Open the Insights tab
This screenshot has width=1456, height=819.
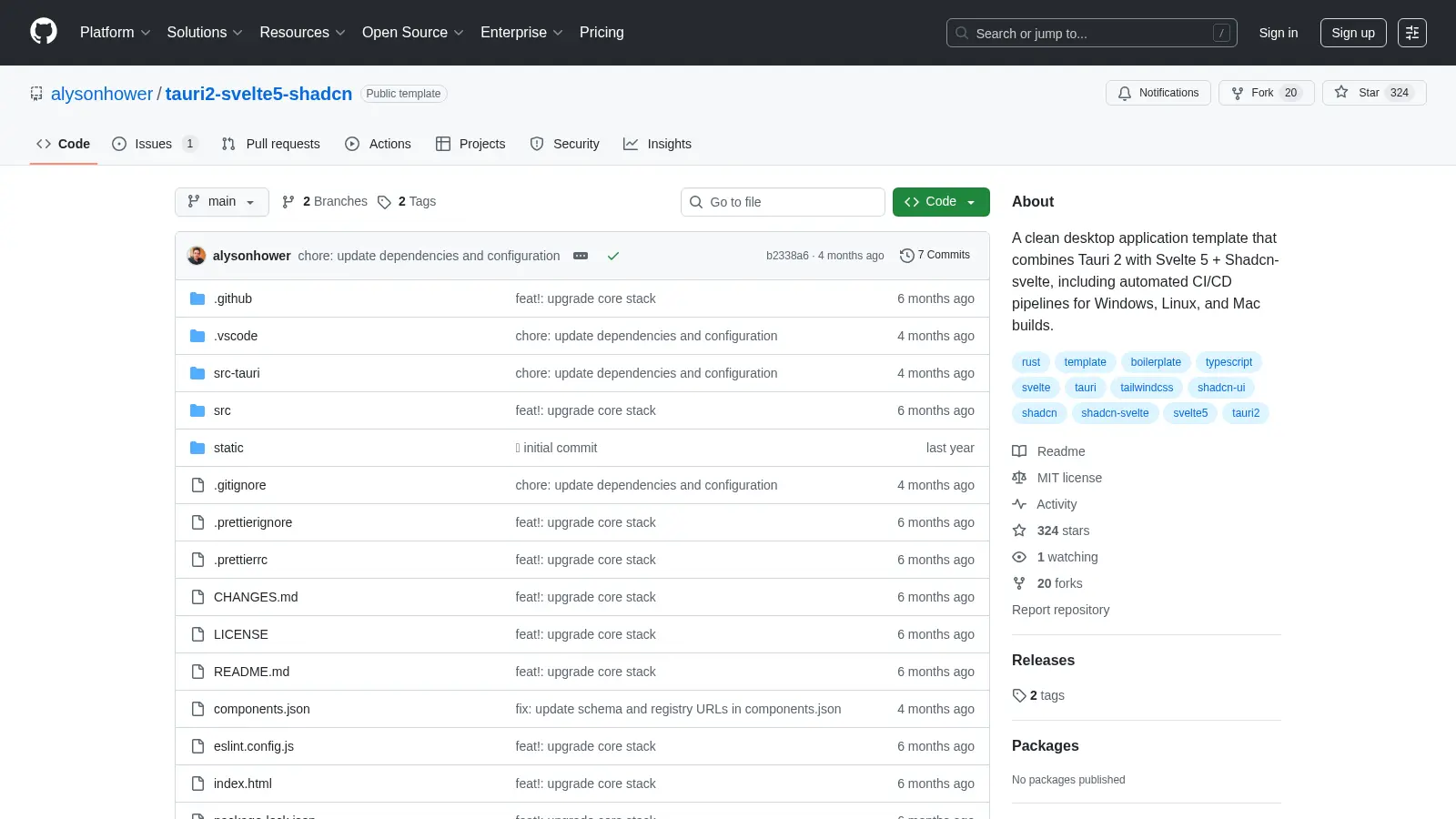pos(657,144)
